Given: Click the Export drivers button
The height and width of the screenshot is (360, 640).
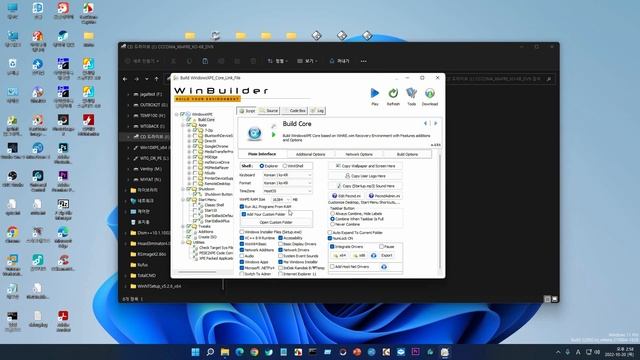Looking at the screenshot, I should pyautogui.click(x=387, y=256).
